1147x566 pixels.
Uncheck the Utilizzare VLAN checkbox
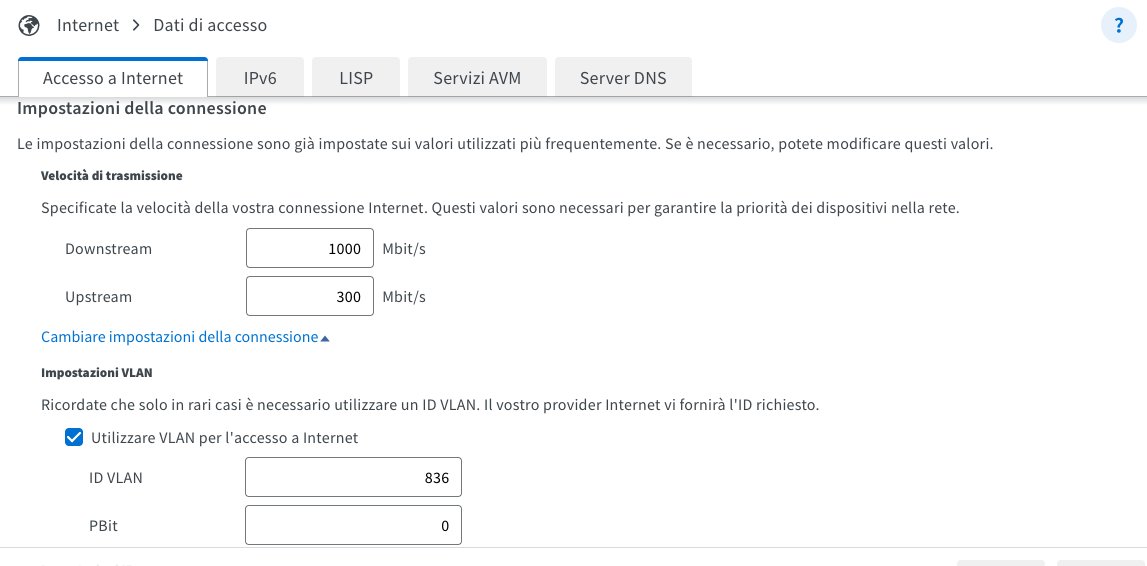74,437
